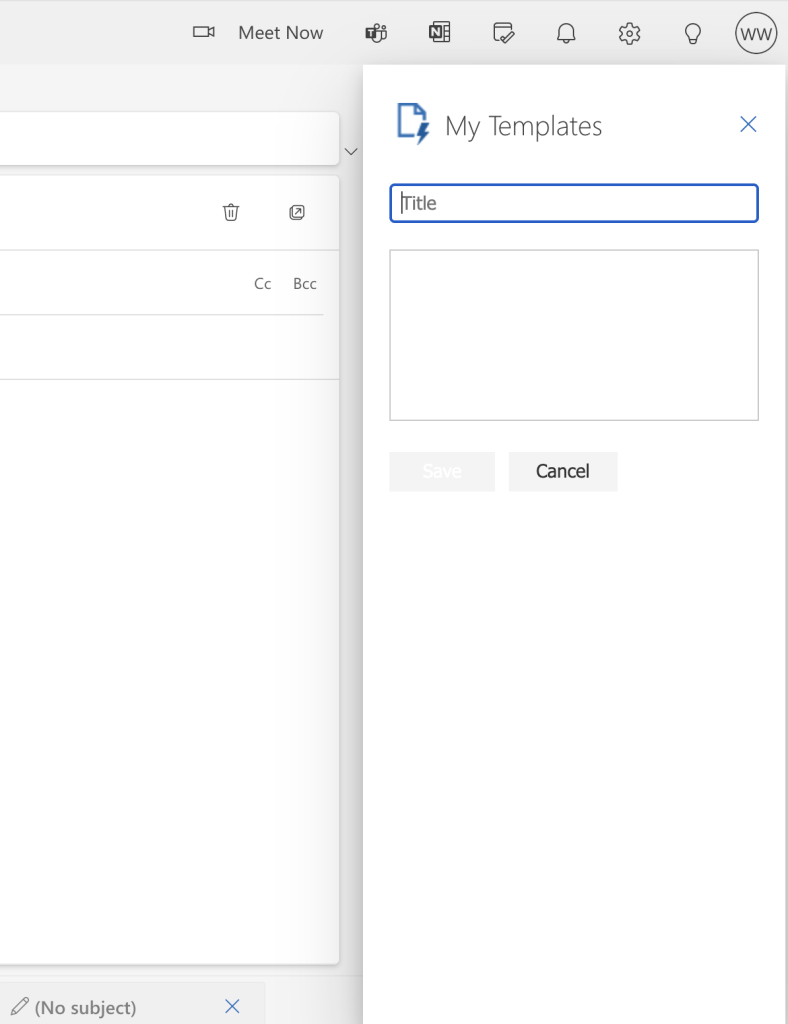The image size is (788, 1024).
Task: Pop out the message to new window
Action: coord(297,212)
